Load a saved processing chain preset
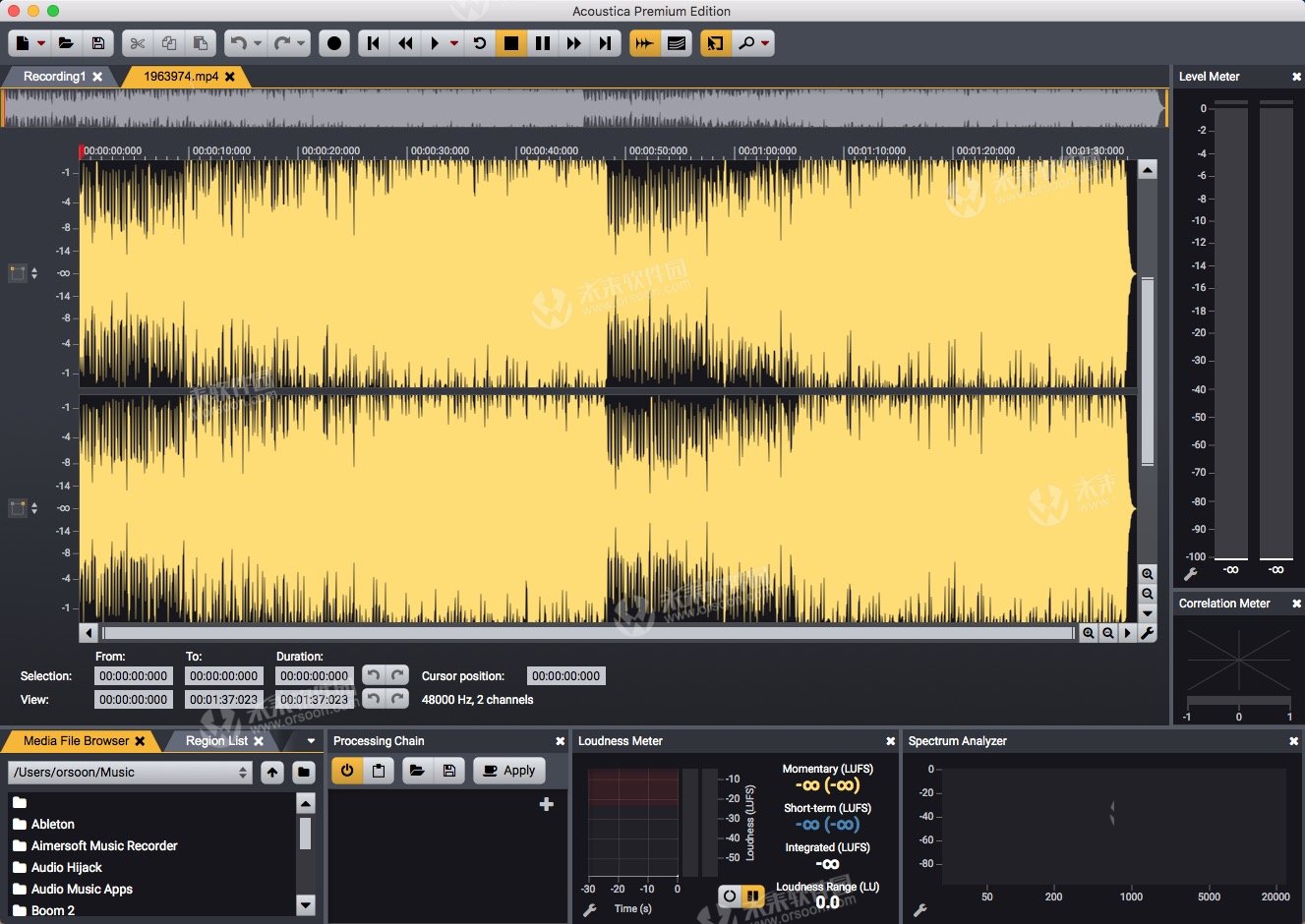The height and width of the screenshot is (924, 1305). tap(417, 771)
